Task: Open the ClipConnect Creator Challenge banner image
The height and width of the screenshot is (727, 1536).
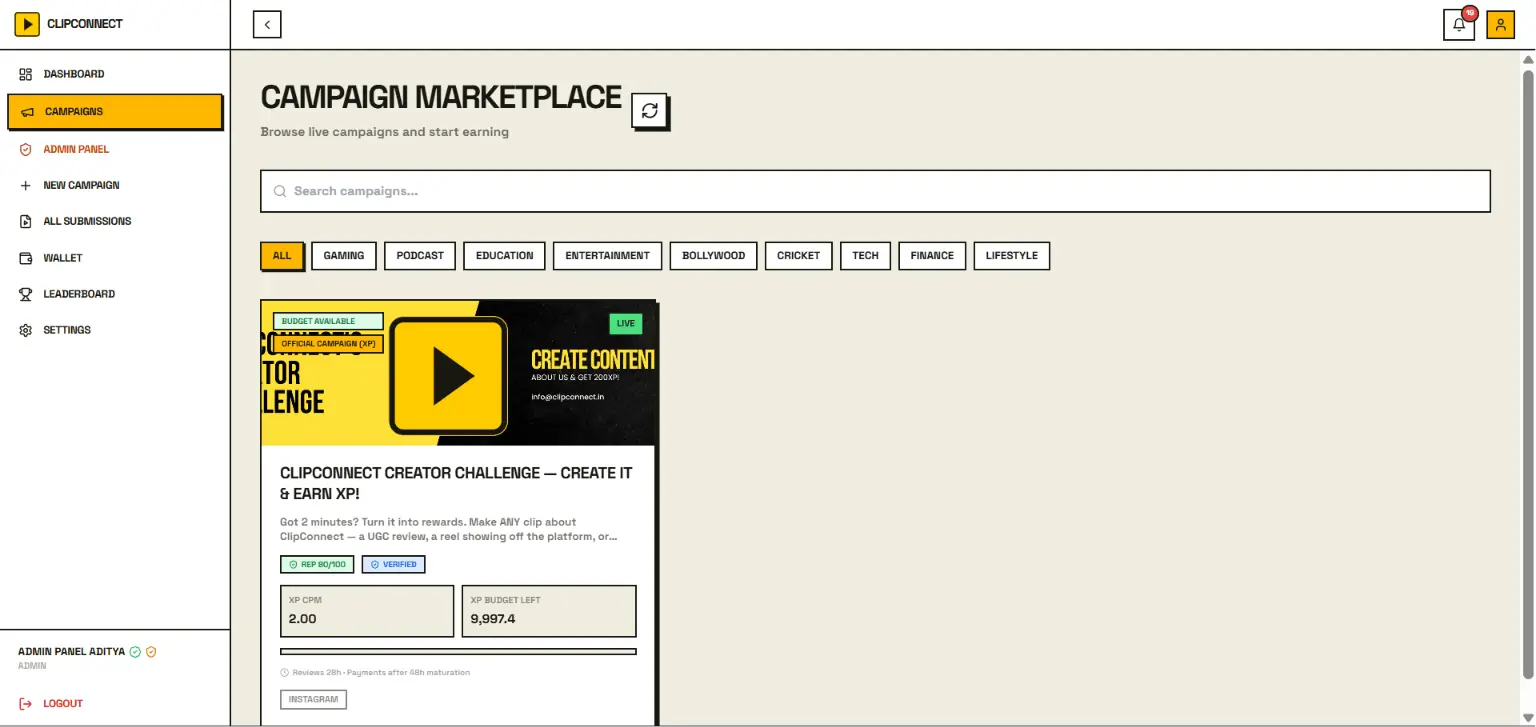Action: [x=458, y=373]
